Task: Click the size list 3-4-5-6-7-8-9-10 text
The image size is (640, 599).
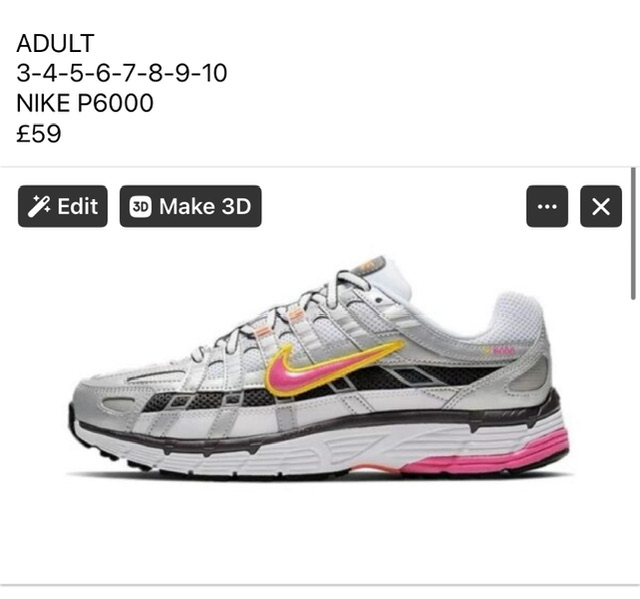Action: coord(122,73)
